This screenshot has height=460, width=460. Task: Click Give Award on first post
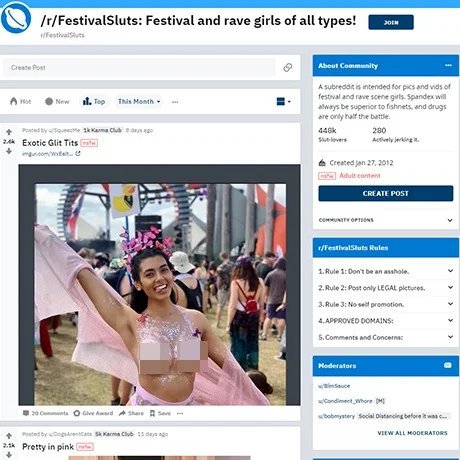click(93, 413)
